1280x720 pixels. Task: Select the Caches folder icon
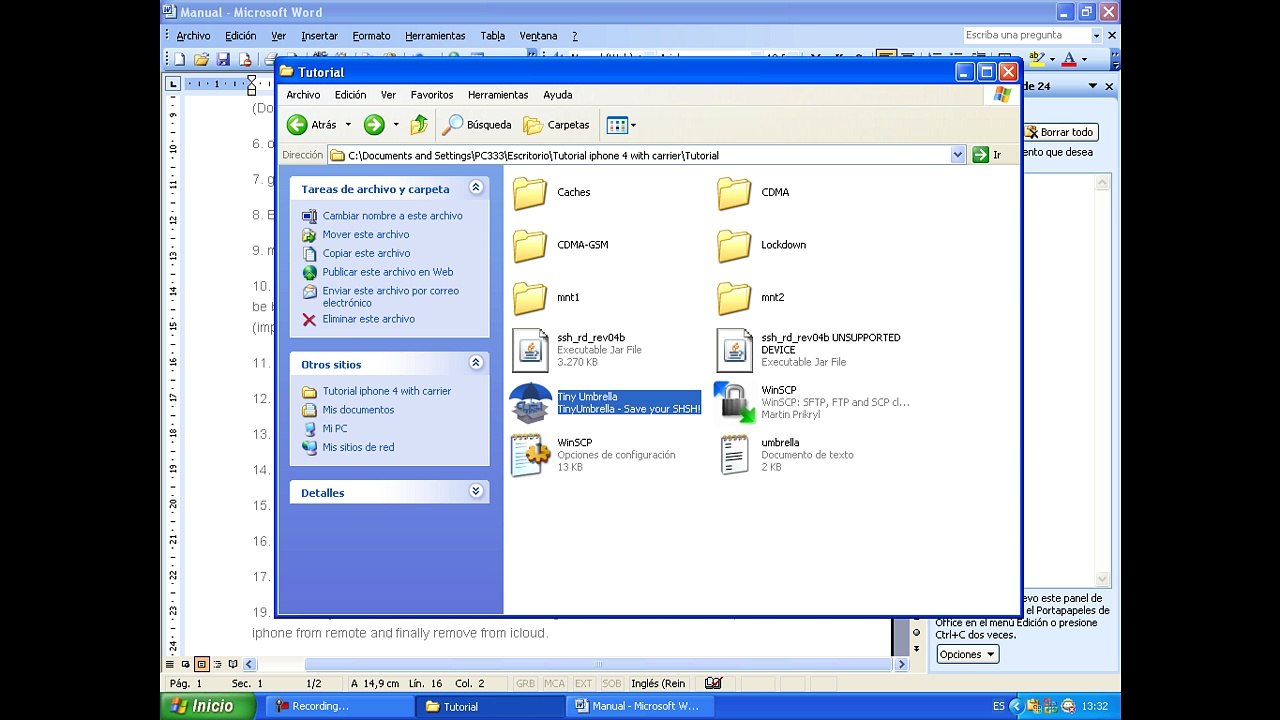pyautogui.click(x=530, y=192)
